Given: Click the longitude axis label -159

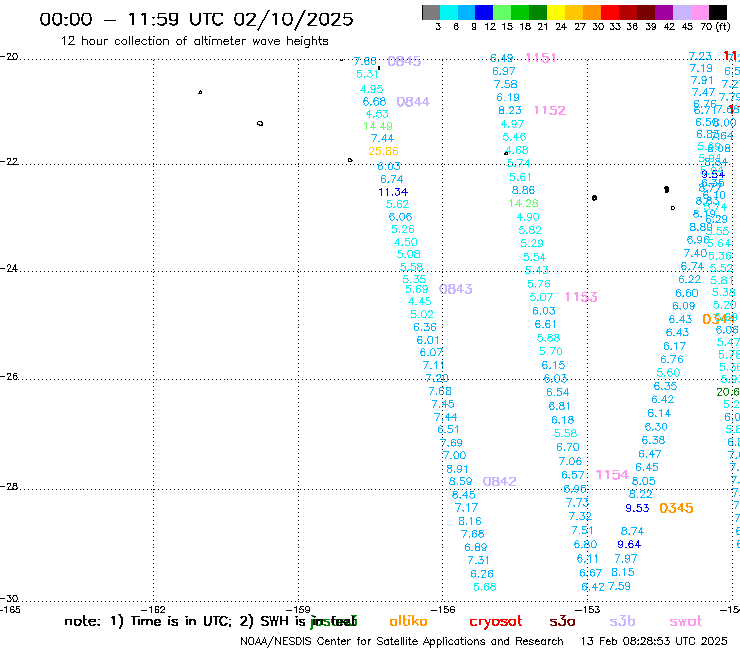Looking at the screenshot, I should (x=298, y=609).
